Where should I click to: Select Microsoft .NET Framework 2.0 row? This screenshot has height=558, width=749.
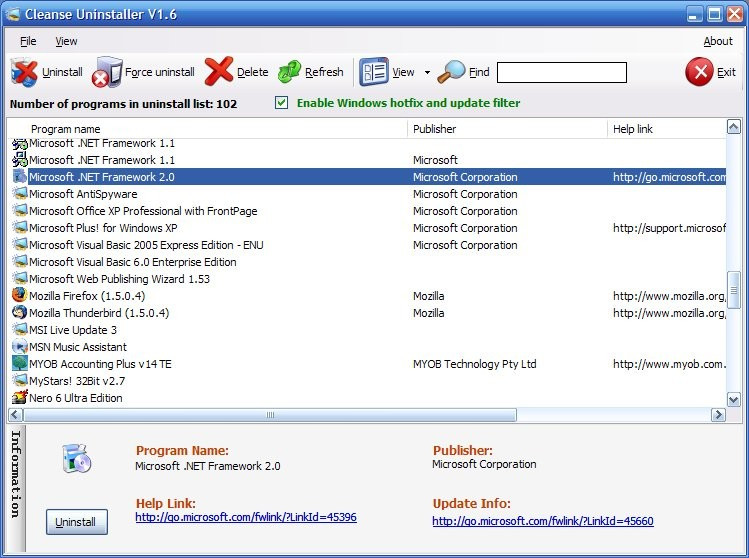(x=368, y=177)
